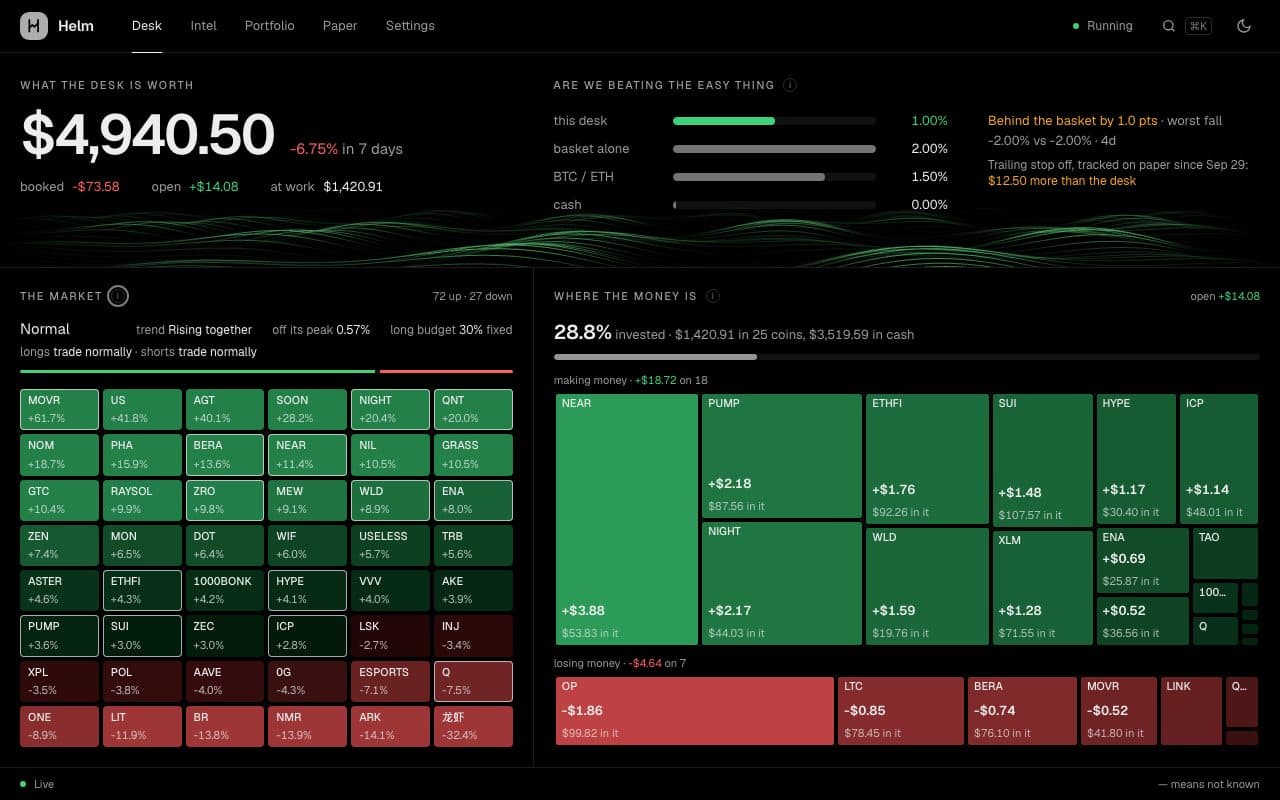
Task: Go to the Paper tab
Action: 340,26
